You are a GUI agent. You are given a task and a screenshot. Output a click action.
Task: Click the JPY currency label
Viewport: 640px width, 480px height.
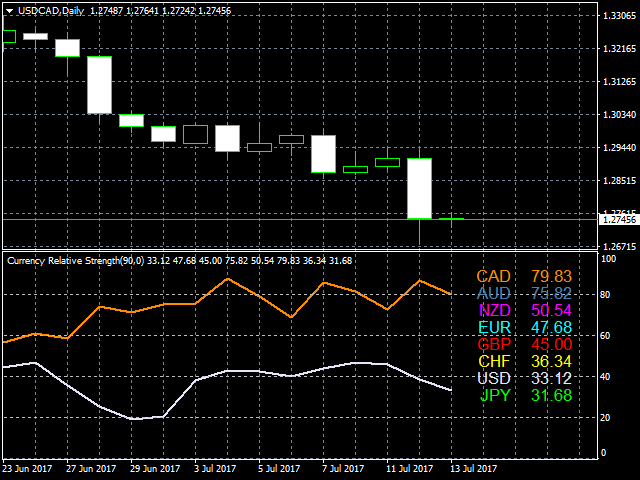pyautogui.click(x=495, y=395)
